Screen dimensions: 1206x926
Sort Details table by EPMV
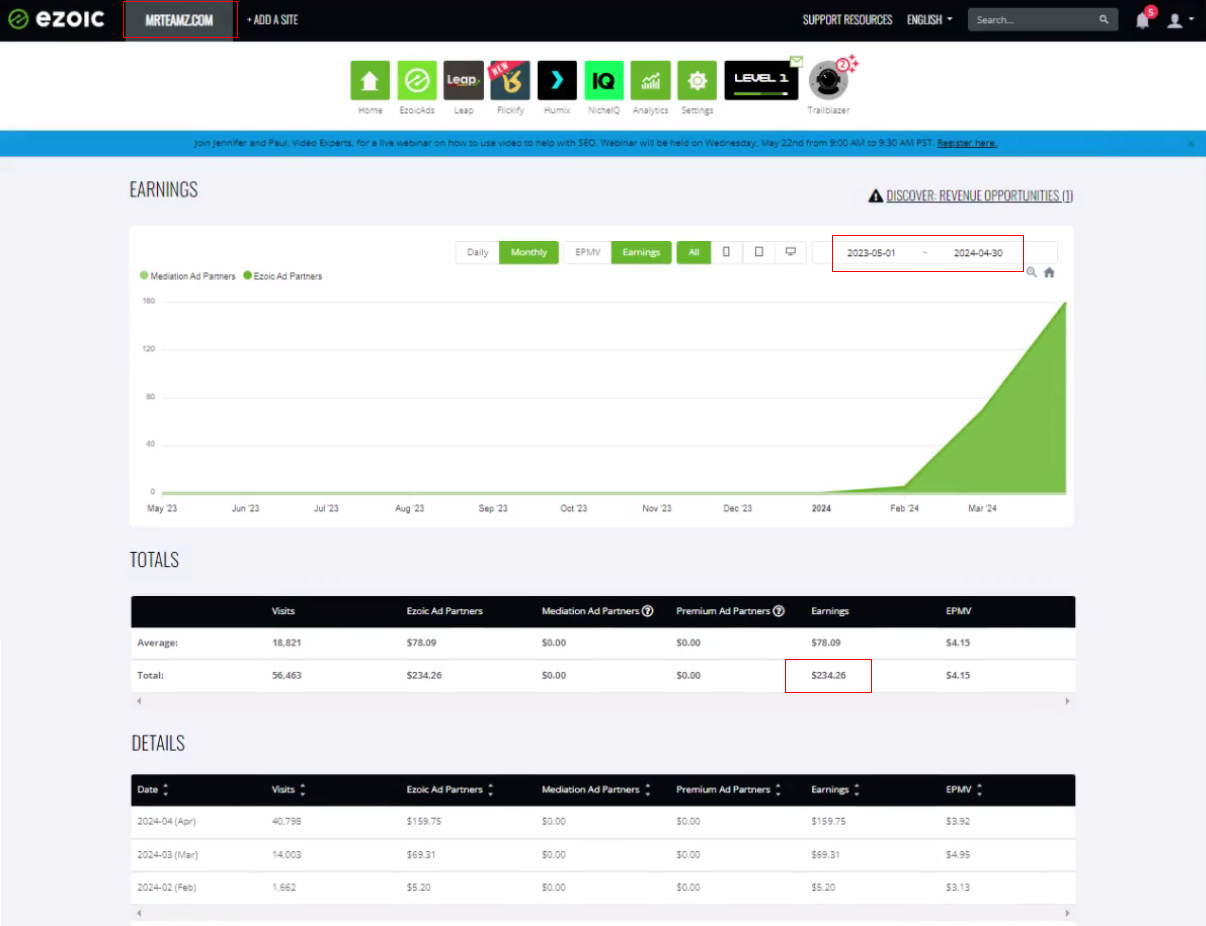coord(964,790)
